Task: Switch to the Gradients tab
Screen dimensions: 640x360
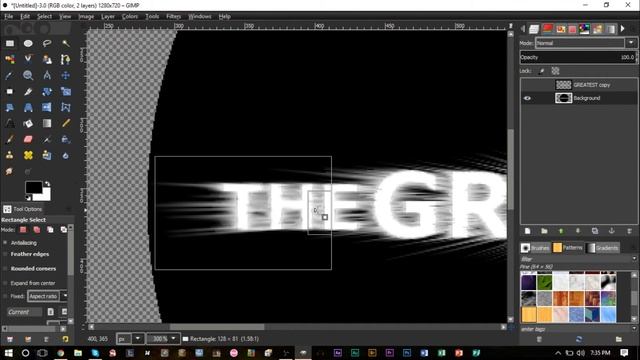Action: [602, 248]
